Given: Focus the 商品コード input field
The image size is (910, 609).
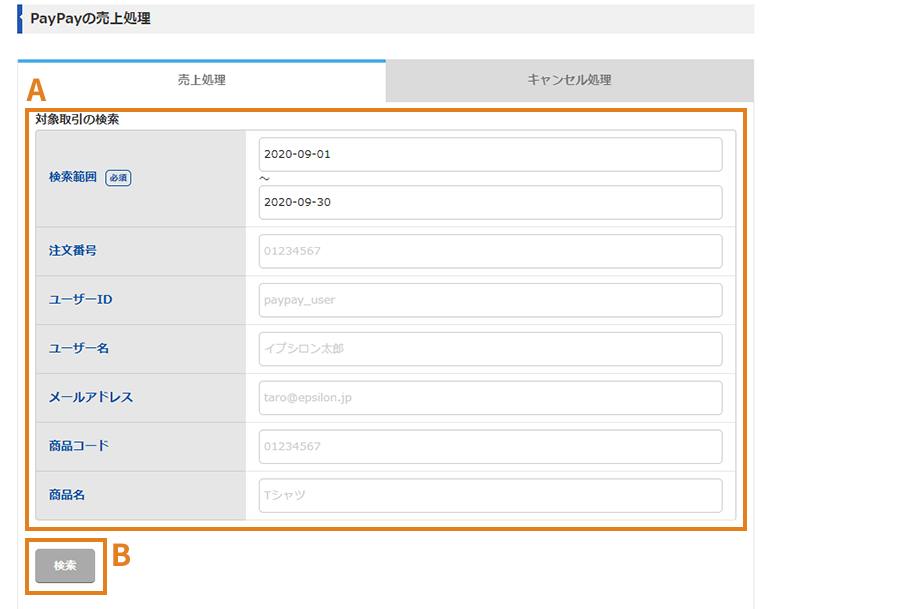Looking at the screenshot, I should pyautogui.click(x=490, y=446).
